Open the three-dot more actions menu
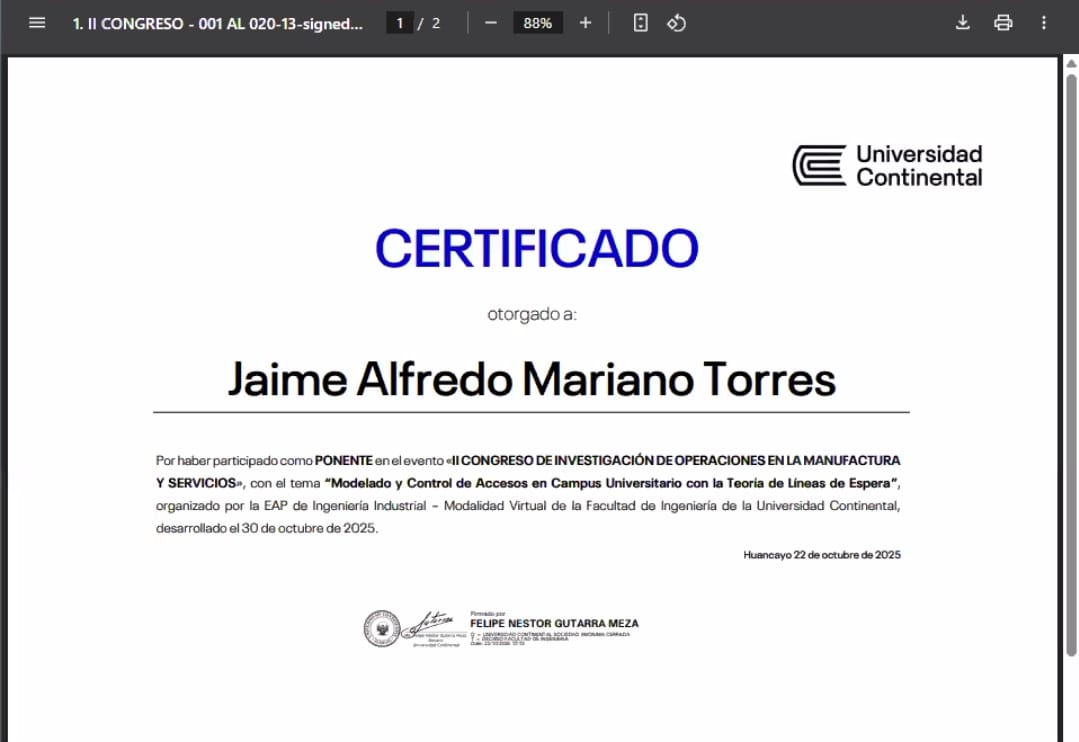Screen dimensions: 1079x742 pyautogui.click(x=1044, y=23)
